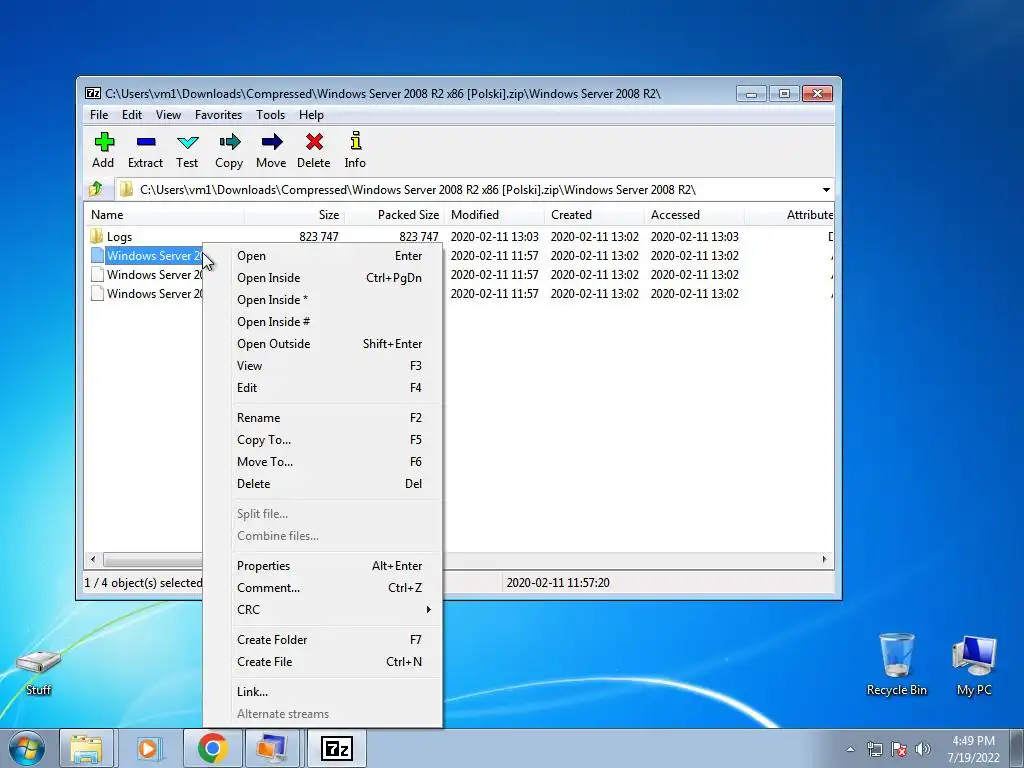Choose Properties in the context menu
This screenshot has width=1024, height=768.
coord(323,566)
